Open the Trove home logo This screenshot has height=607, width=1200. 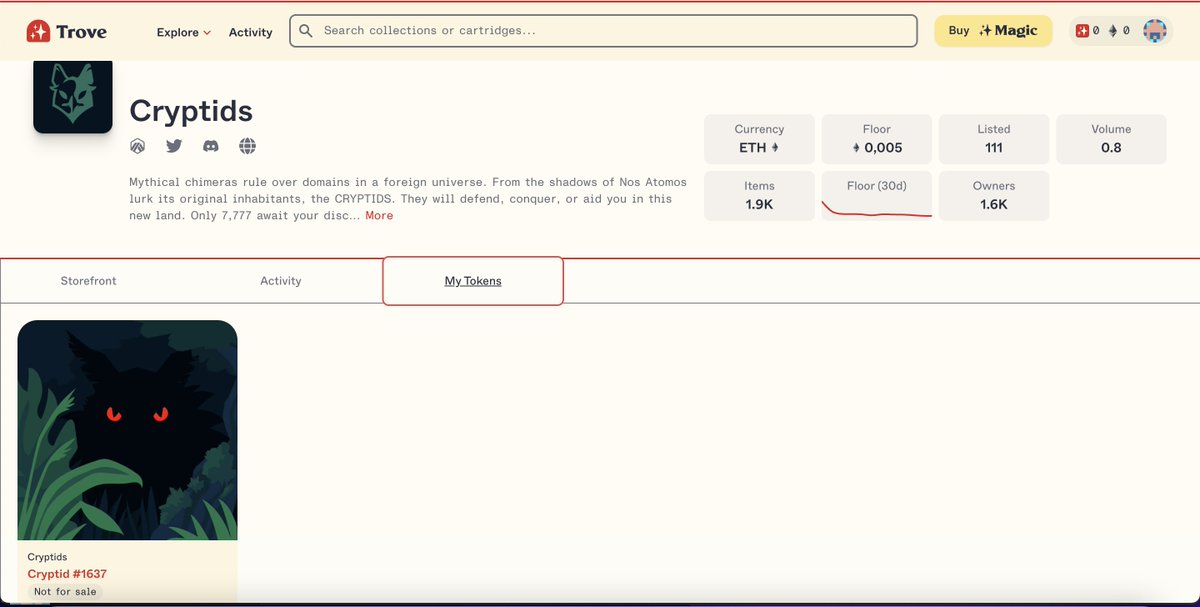pyautogui.click(x=67, y=32)
